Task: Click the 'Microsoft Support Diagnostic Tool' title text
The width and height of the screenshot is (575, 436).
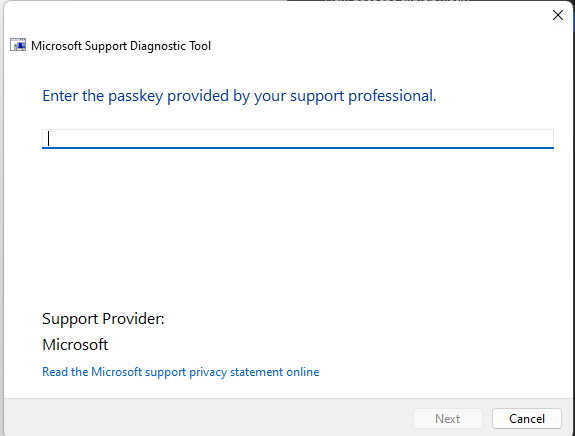Action: pyautogui.click(x=121, y=46)
